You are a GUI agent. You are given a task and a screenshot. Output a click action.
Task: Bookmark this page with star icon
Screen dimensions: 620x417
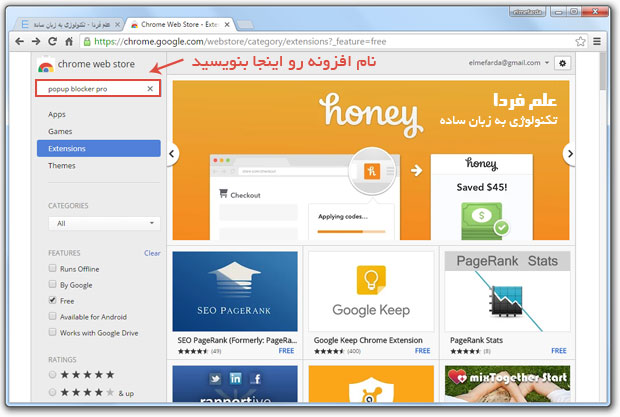click(580, 42)
